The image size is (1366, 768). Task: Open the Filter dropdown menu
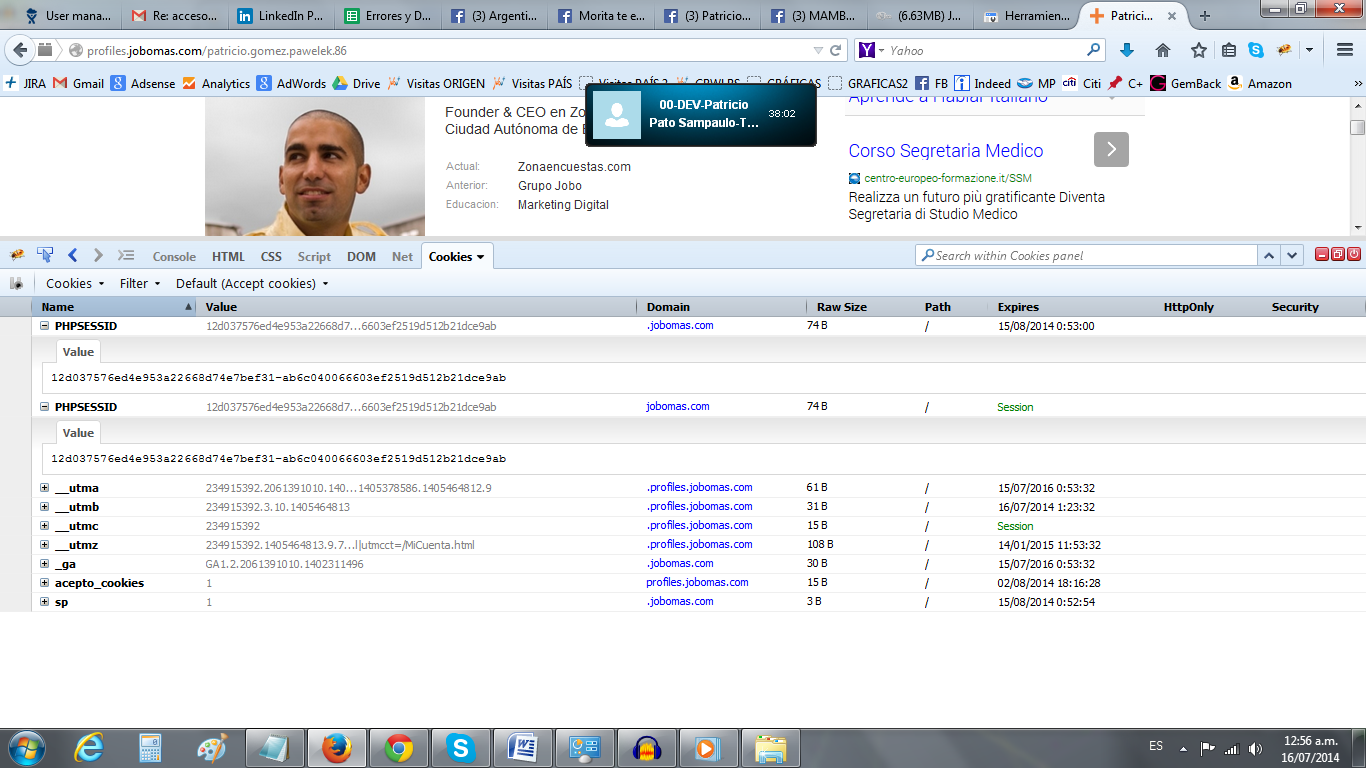140,284
